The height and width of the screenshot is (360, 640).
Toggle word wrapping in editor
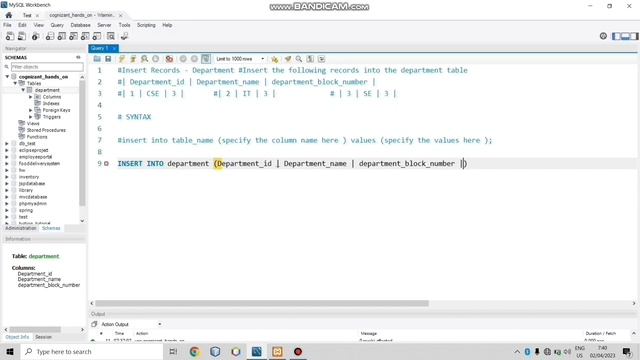322,59
